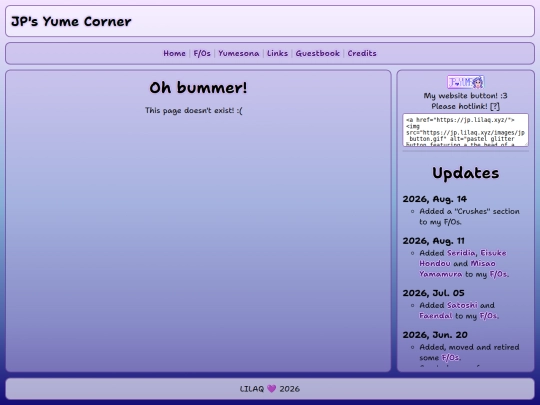Click the 2026, Jun. 20 date heading
The width and height of the screenshot is (540, 405).
click(x=435, y=335)
